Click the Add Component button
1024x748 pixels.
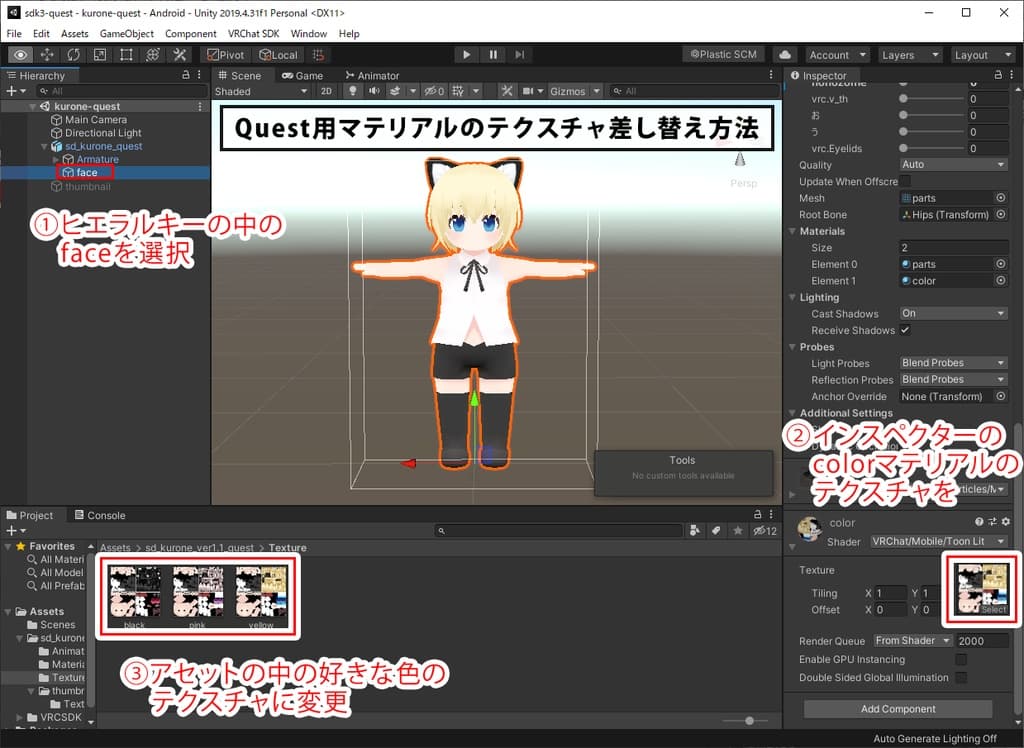click(897, 709)
